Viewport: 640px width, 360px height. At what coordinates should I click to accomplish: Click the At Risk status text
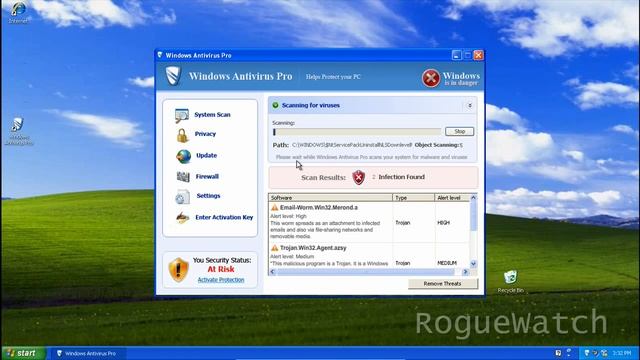pyautogui.click(x=221, y=269)
